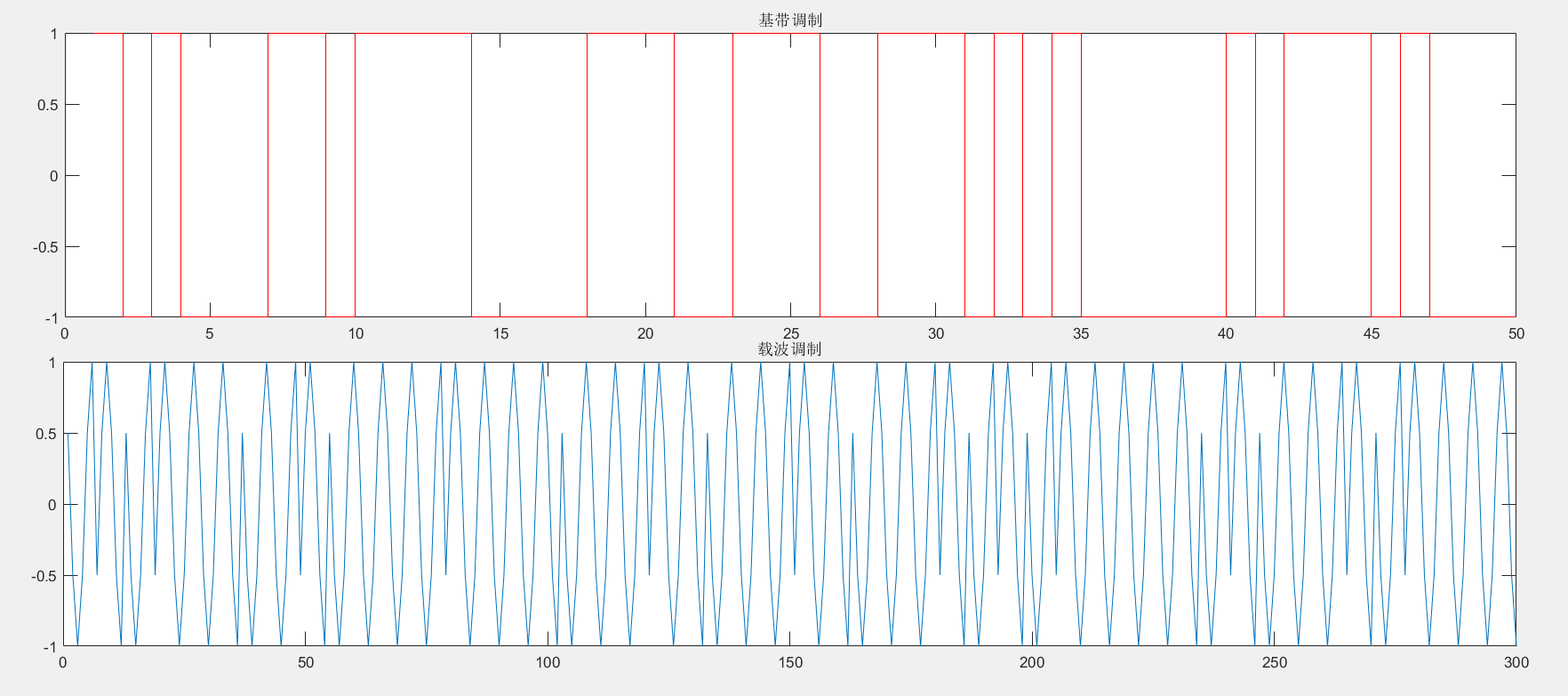The height and width of the screenshot is (696, 1568).
Task: Click y-axis label -1 of 载波调制 plot
Action: coord(49,647)
